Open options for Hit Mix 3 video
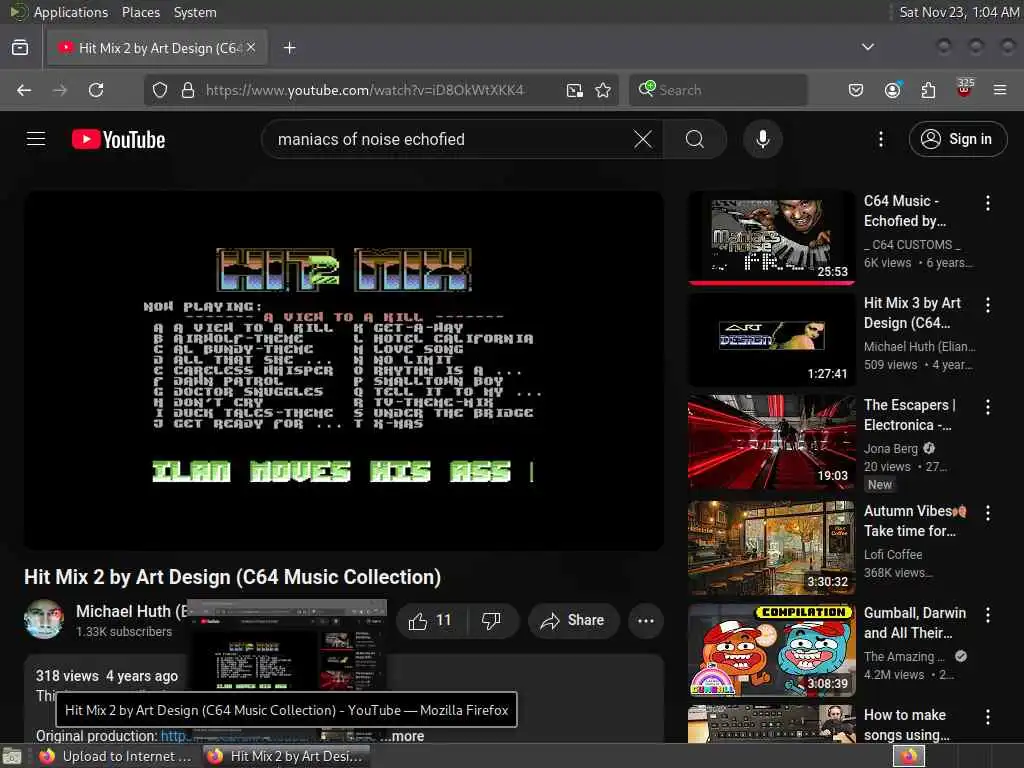1024x768 pixels. coord(988,305)
